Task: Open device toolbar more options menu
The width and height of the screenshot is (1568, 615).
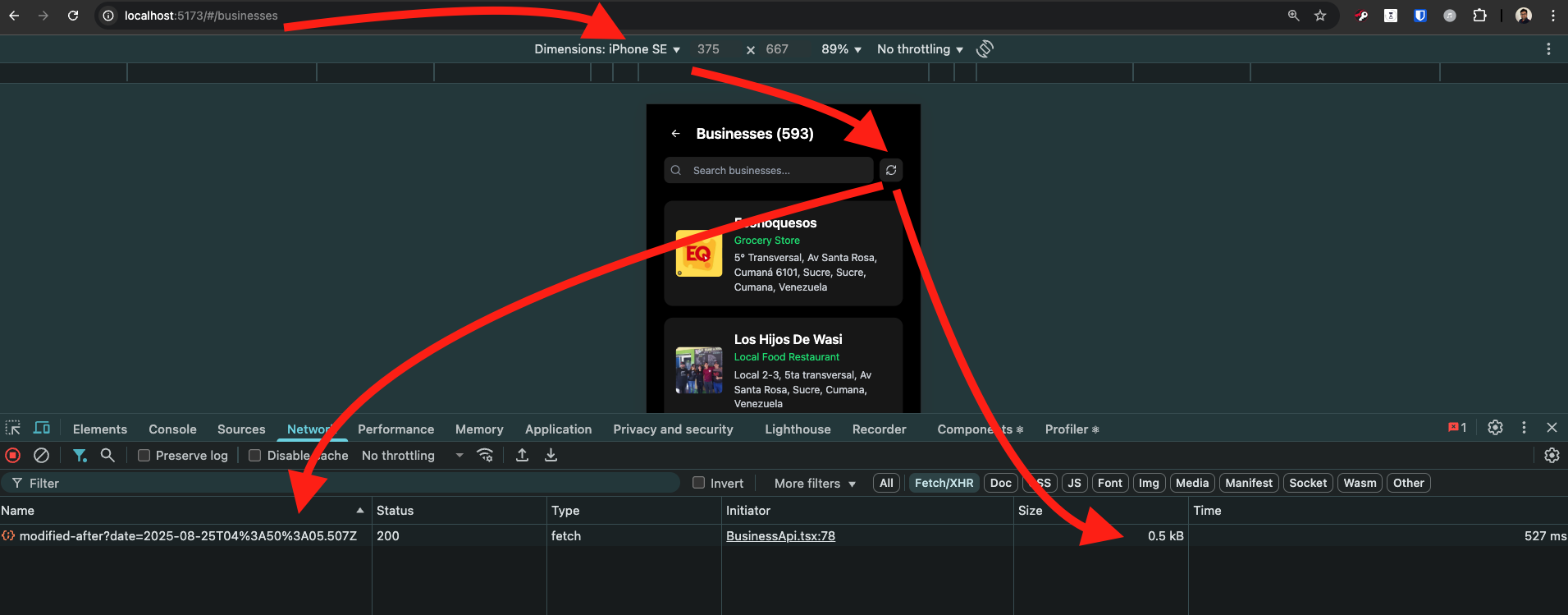Action: click(x=1548, y=49)
